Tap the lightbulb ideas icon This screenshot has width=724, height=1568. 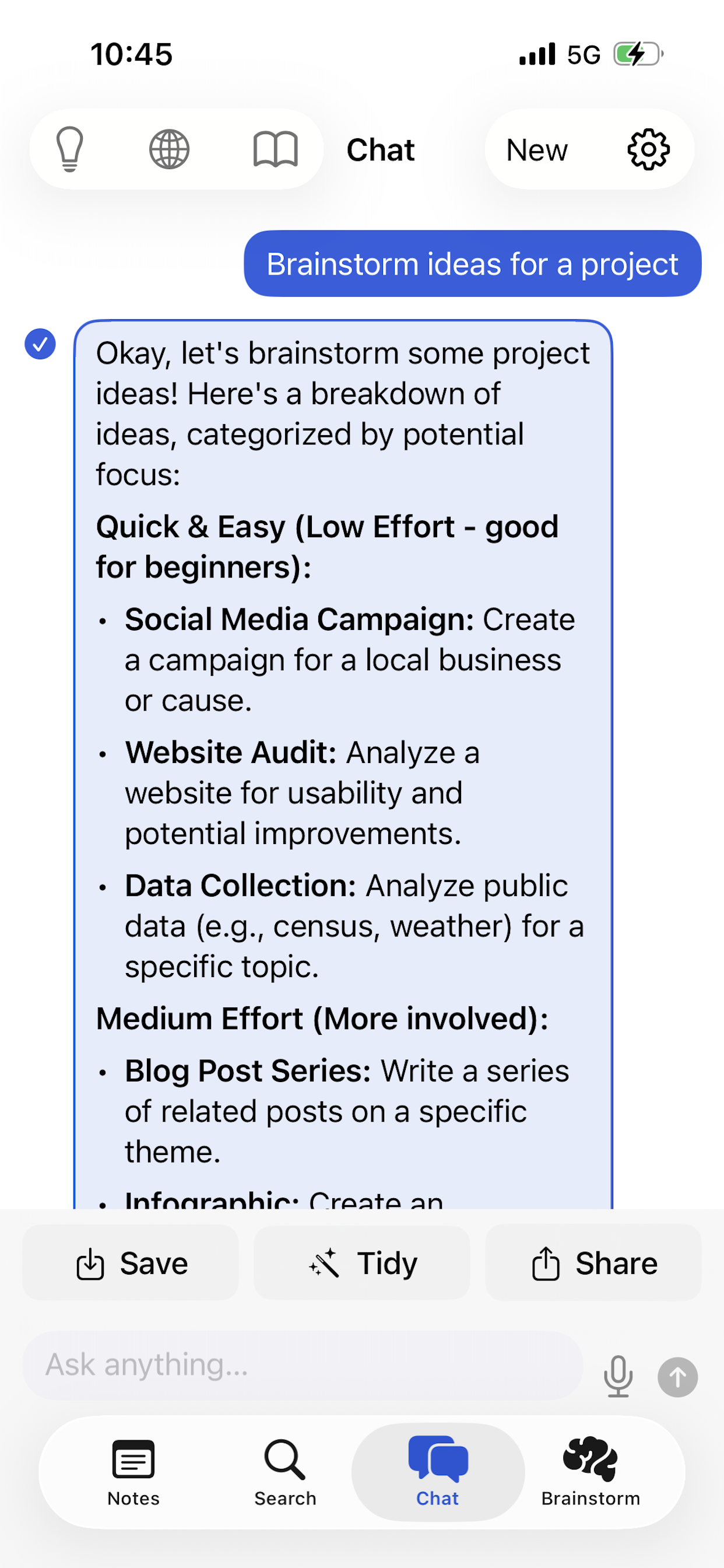pos(70,149)
